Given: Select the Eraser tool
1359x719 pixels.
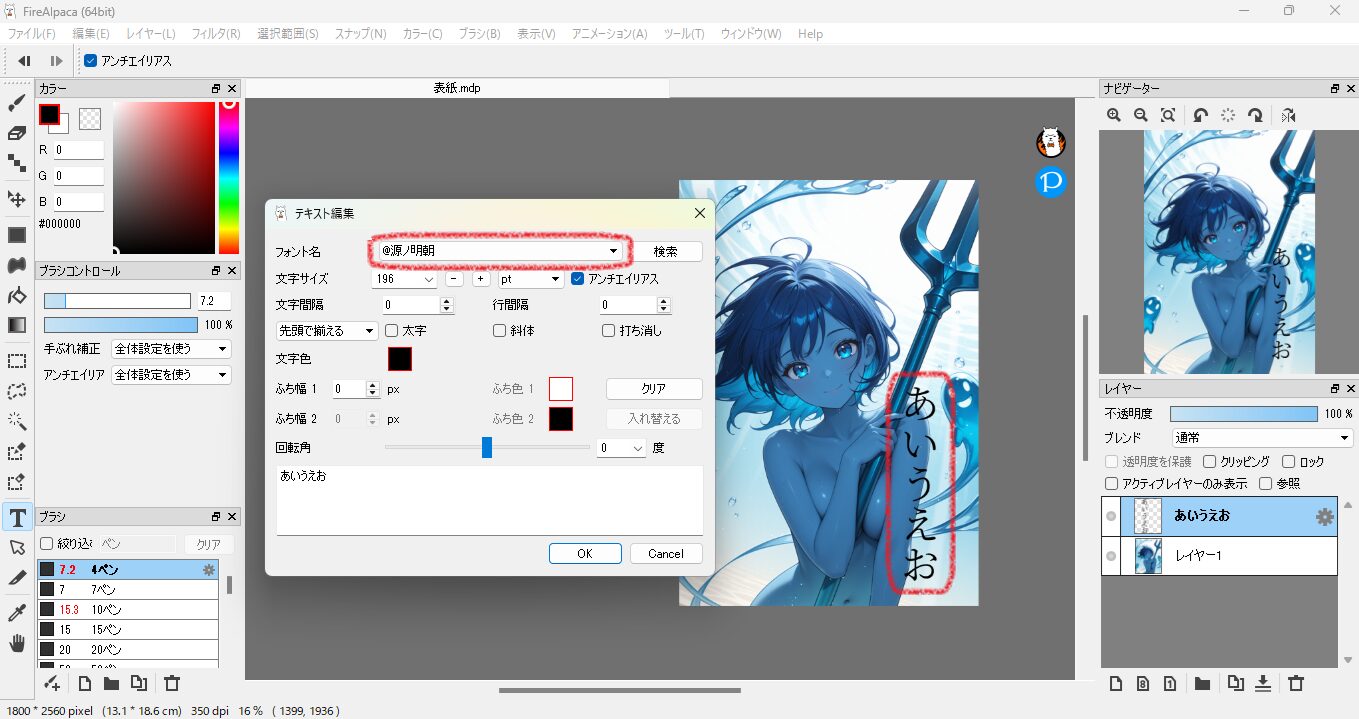Looking at the screenshot, I should click(x=17, y=133).
